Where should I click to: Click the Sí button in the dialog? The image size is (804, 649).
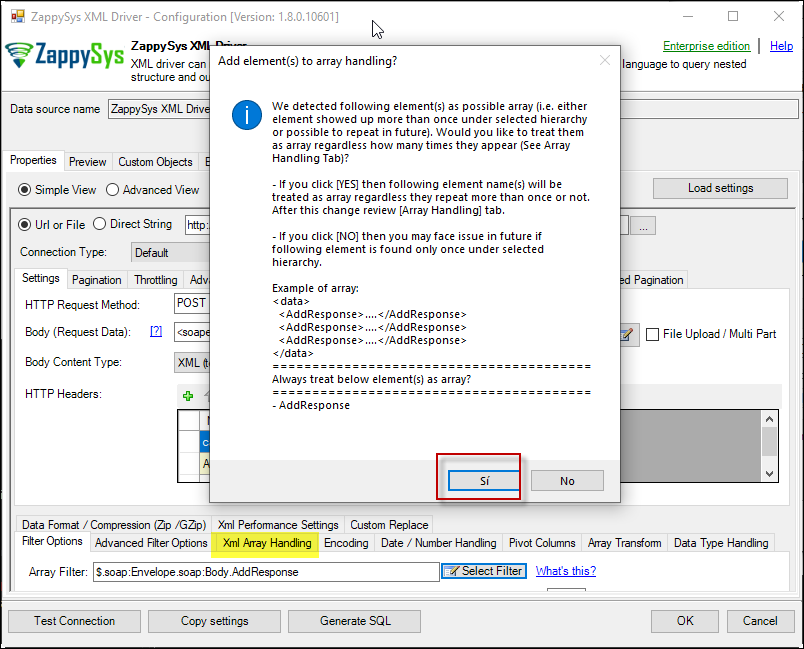click(484, 480)
